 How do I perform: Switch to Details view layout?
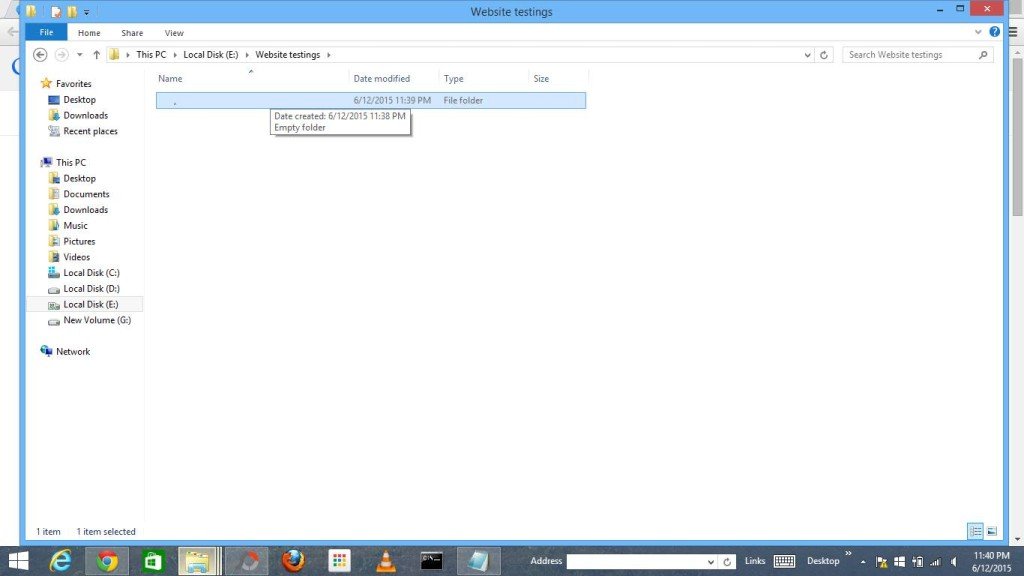pos(974,531)
